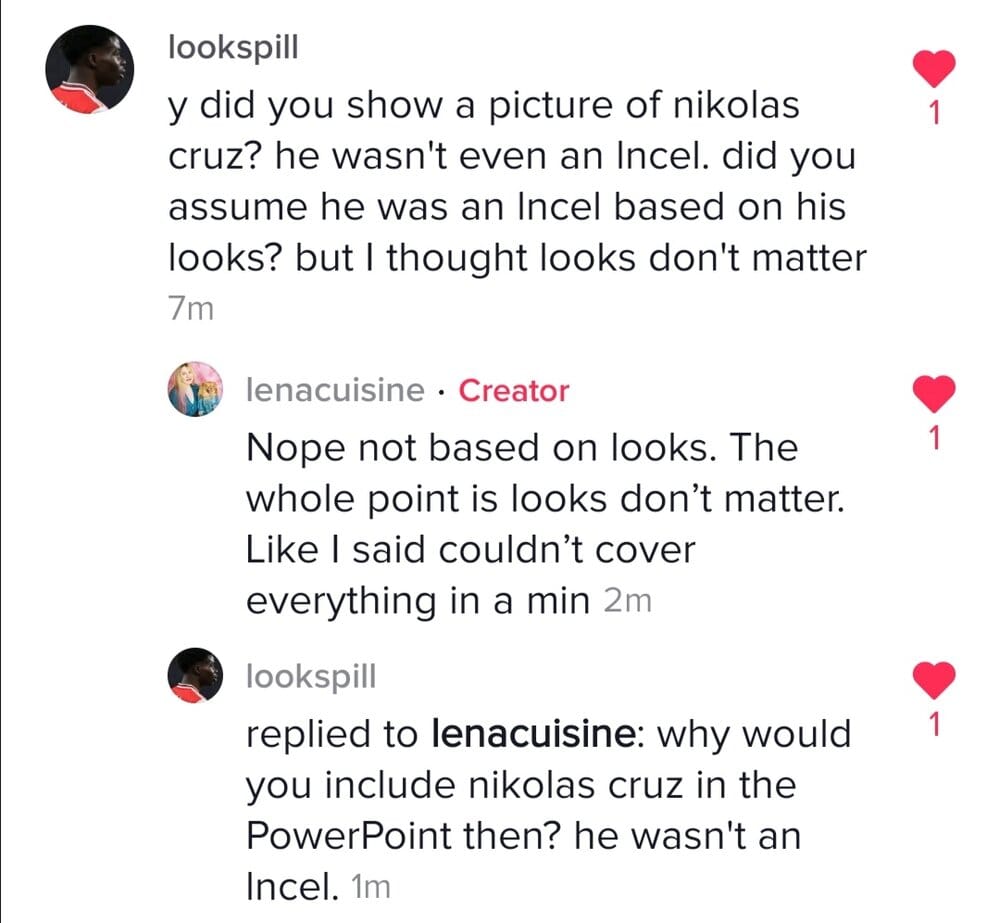Open the lookspill username on top comment
The width and height of the screenshot is (1000, 923).
tap(233, 48)
